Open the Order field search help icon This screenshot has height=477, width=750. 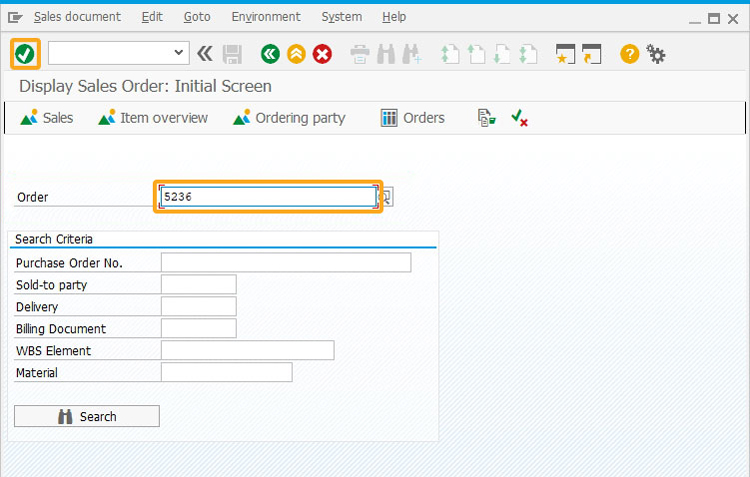coord(386,197)
